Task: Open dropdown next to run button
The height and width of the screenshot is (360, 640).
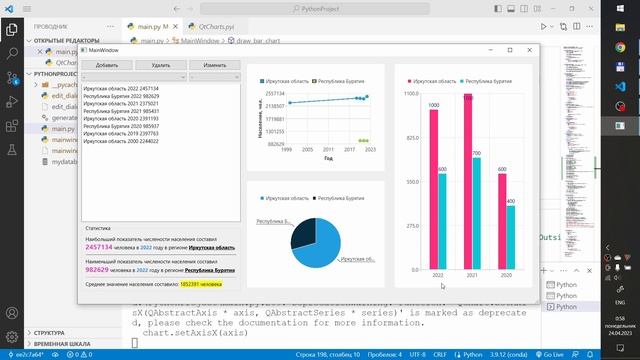Action: coord(552,27)
